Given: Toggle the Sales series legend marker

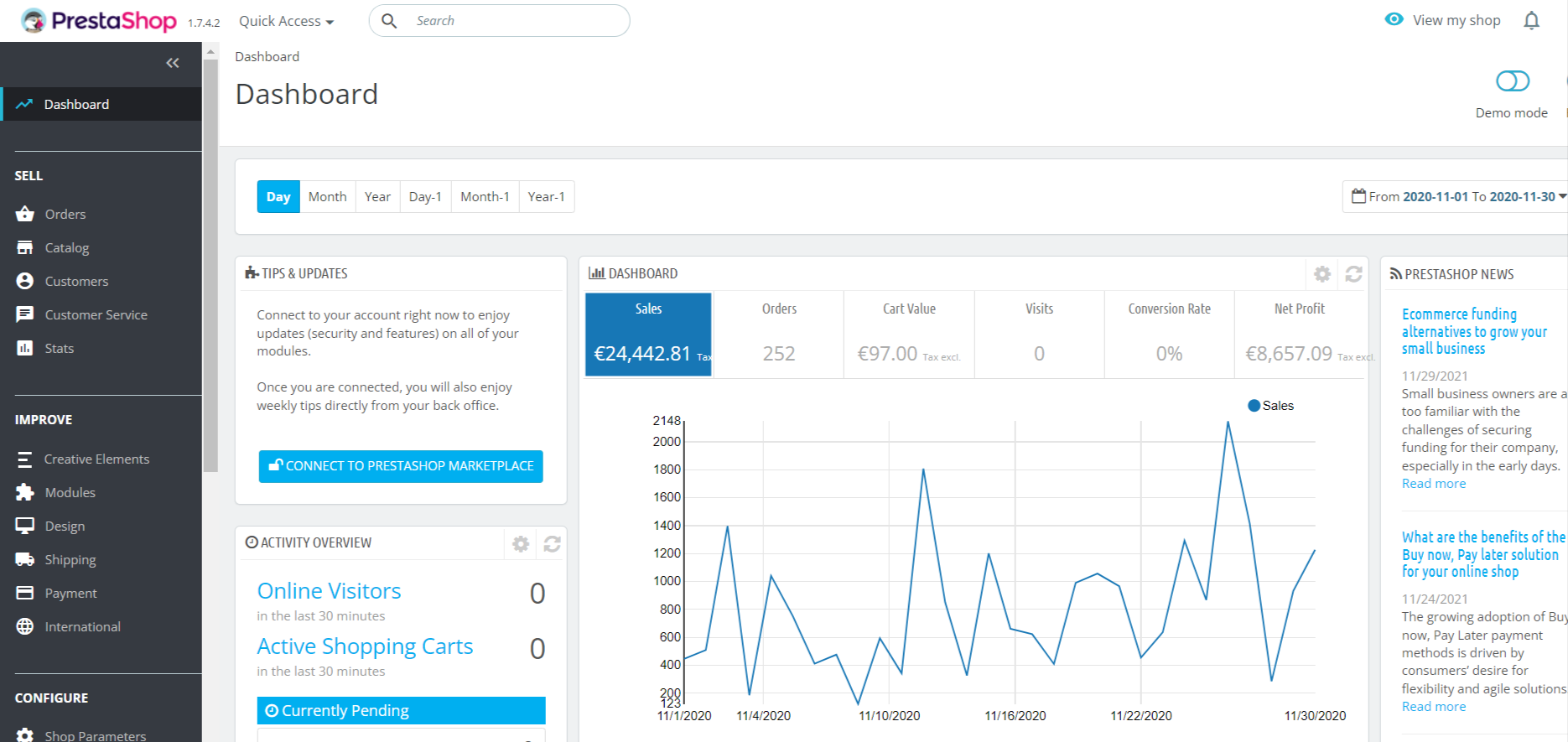Looking at the screenshot, I should [x=1254, y=406].
